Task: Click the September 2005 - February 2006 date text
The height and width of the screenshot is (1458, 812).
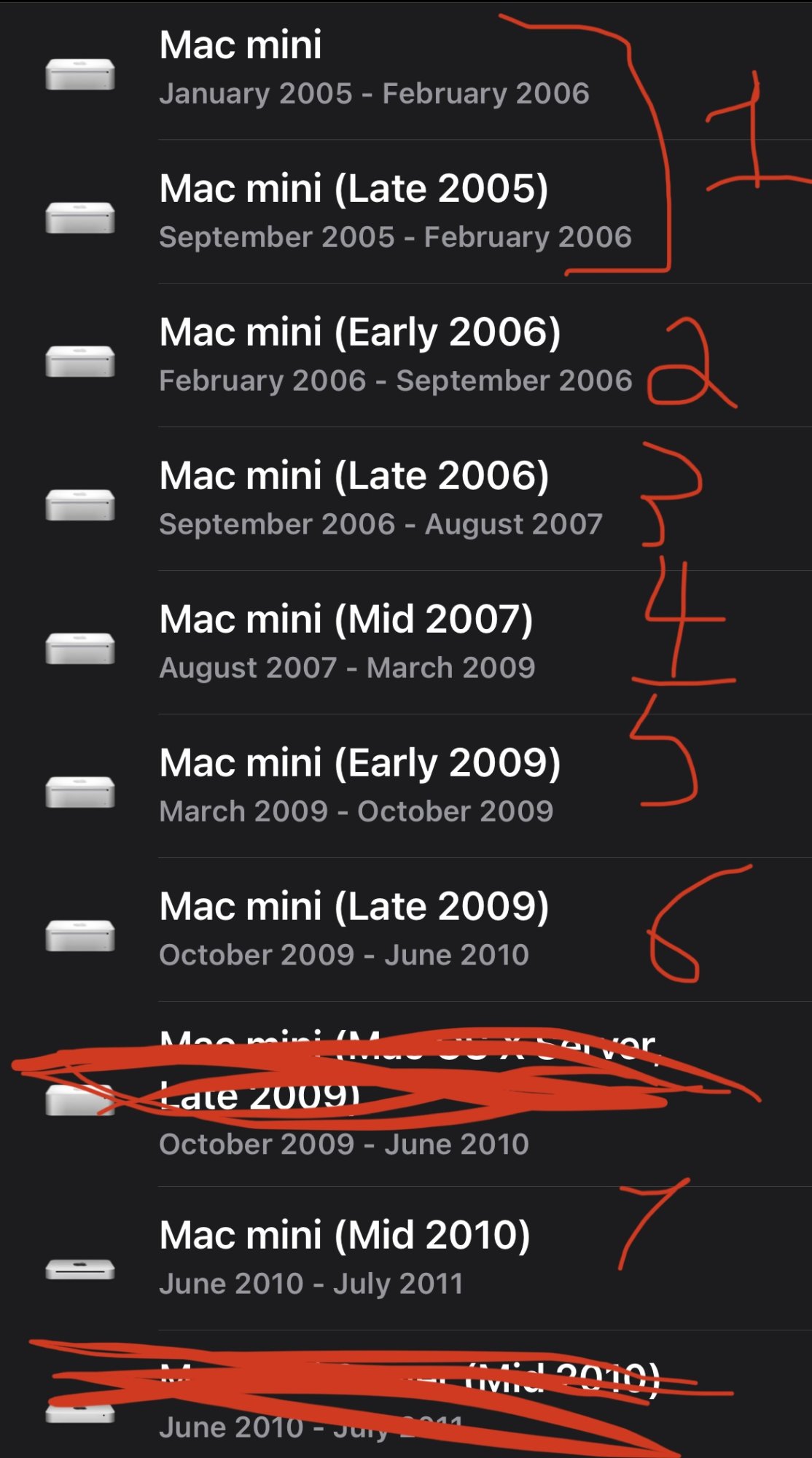Action: 396,238
